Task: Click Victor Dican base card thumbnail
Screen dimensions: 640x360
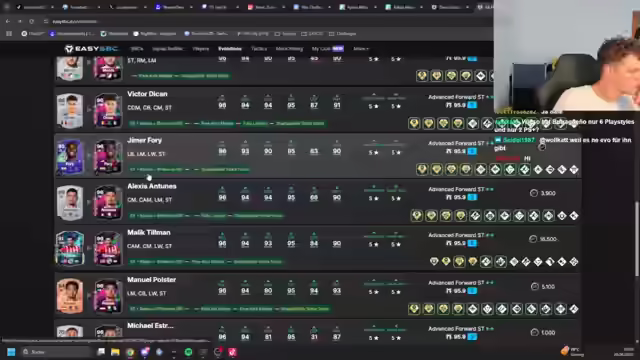Action: (x=70, y=111)
